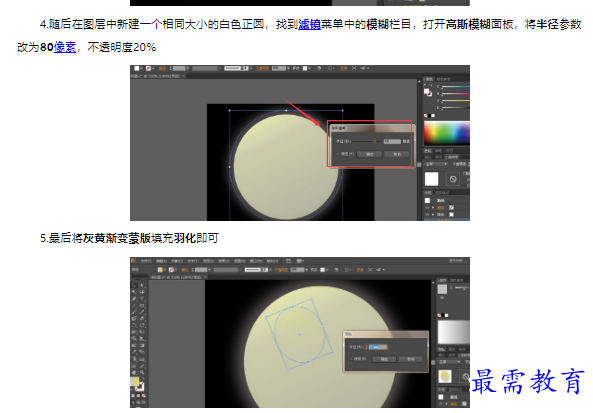Select the Gradient tool in step 5 screenshot

click(x=142, y=345)
